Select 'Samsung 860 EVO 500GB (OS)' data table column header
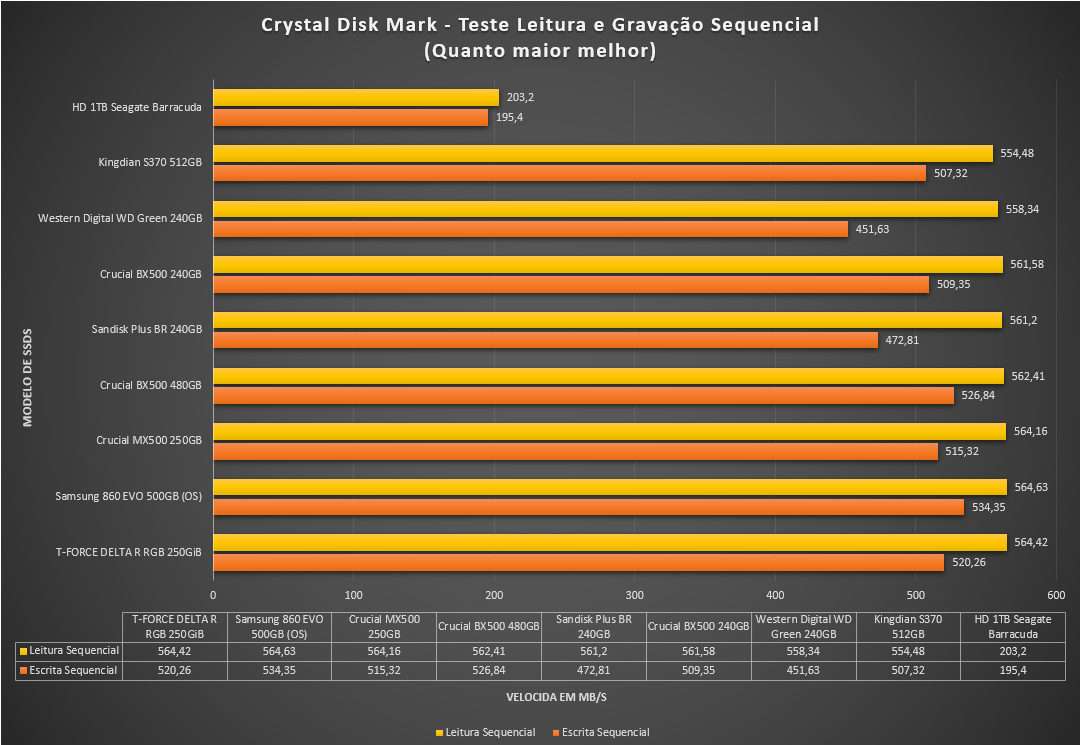1080x745 pixels. (279, 627)
